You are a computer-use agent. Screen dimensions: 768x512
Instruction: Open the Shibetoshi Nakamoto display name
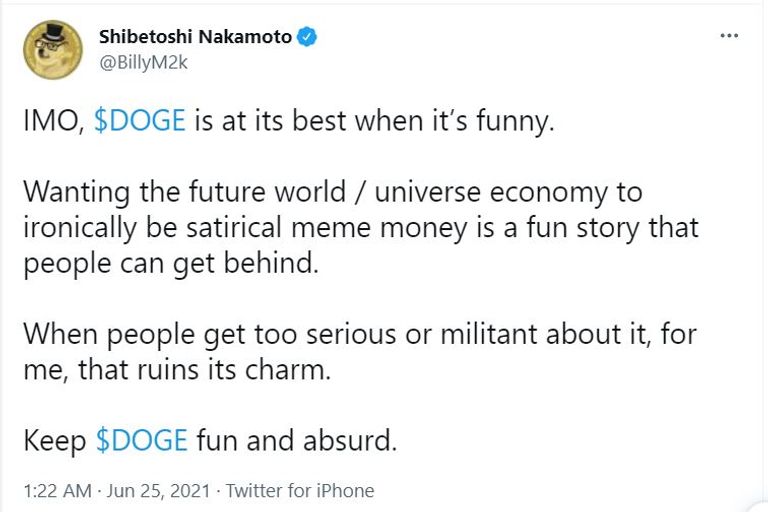click(x=195, y=37)
